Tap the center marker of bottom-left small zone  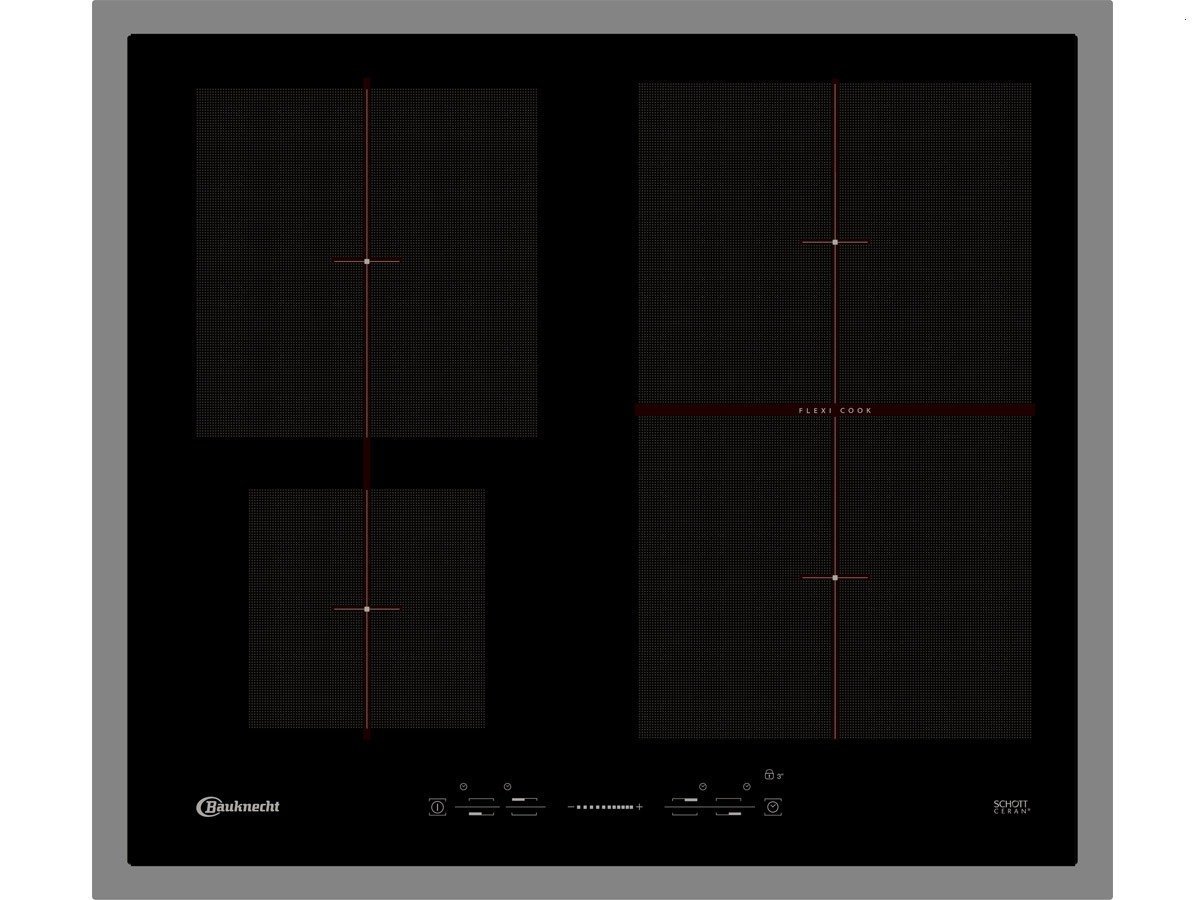click(x=367, y=608)
